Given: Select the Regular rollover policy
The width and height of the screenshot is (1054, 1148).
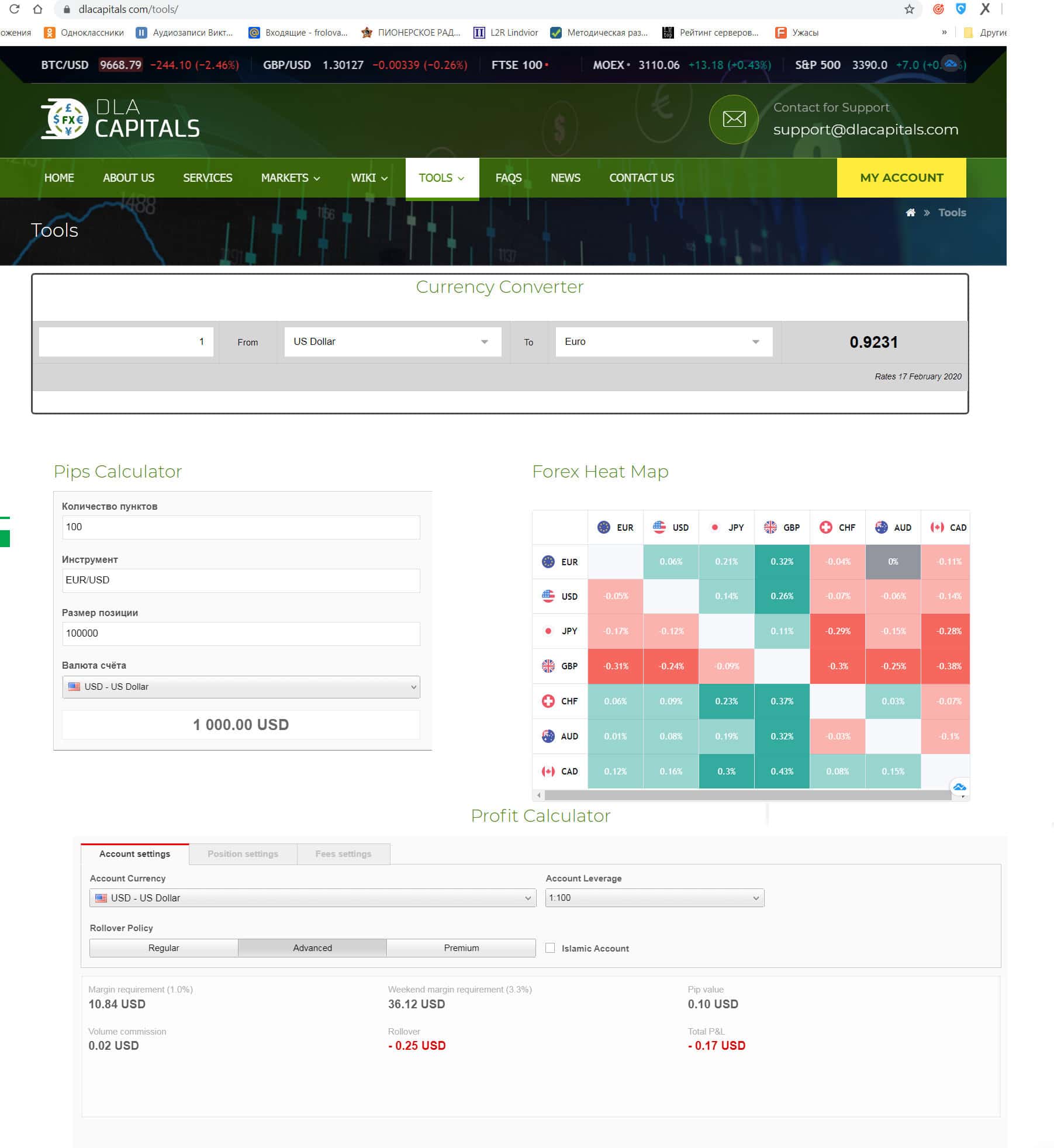Looking at the screenshot, I should click(x=164, y=948).
